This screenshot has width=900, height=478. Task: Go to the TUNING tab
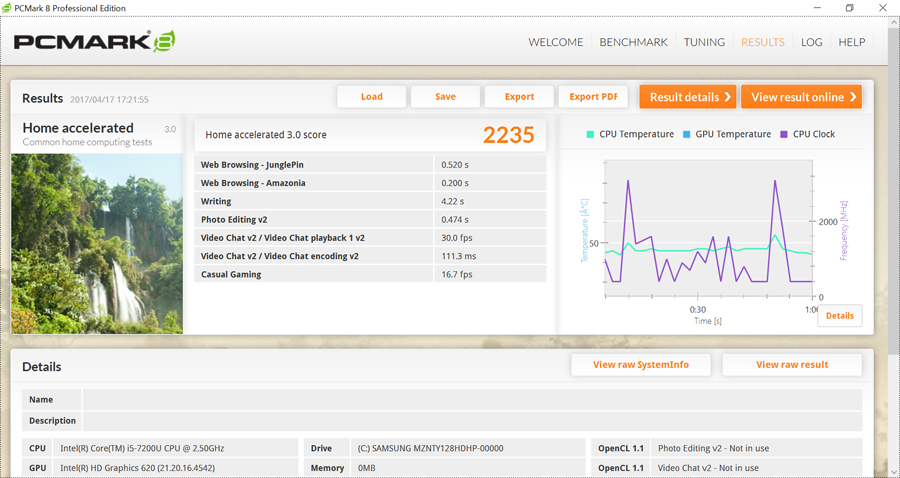pos(704,42)
